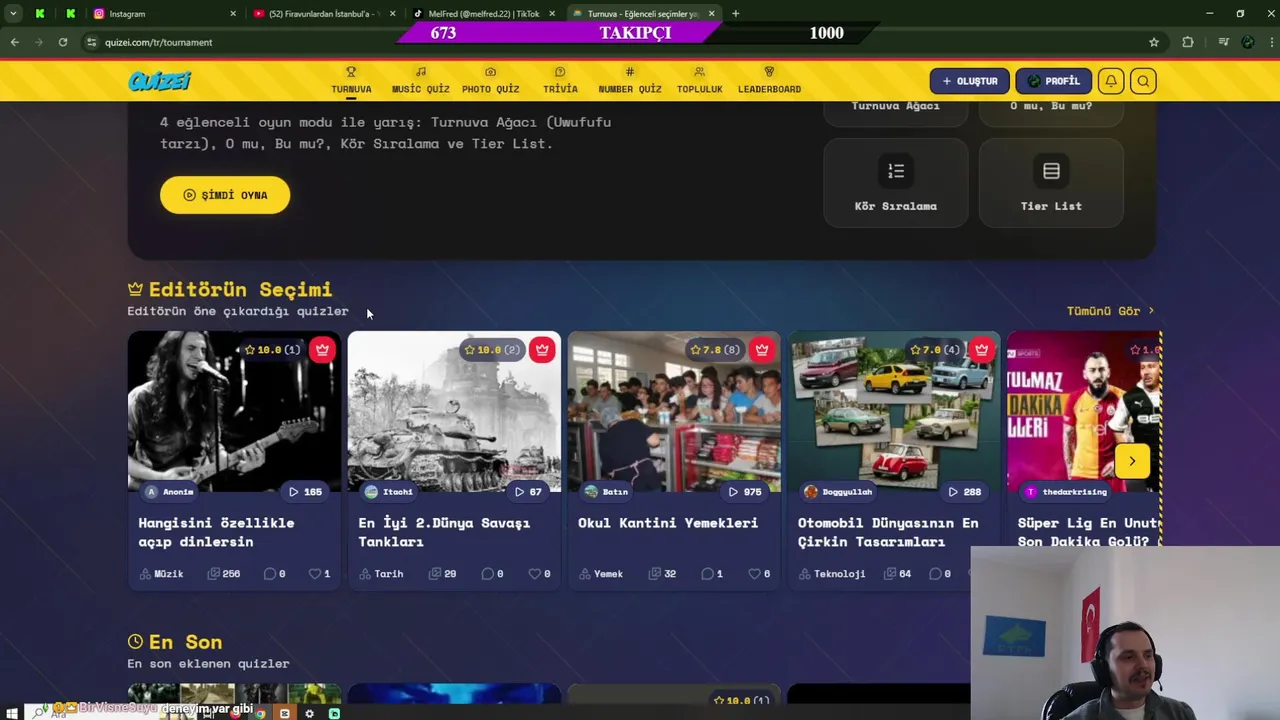
Task: Open the Turnuva navigation tab
Action: point(351,81)
